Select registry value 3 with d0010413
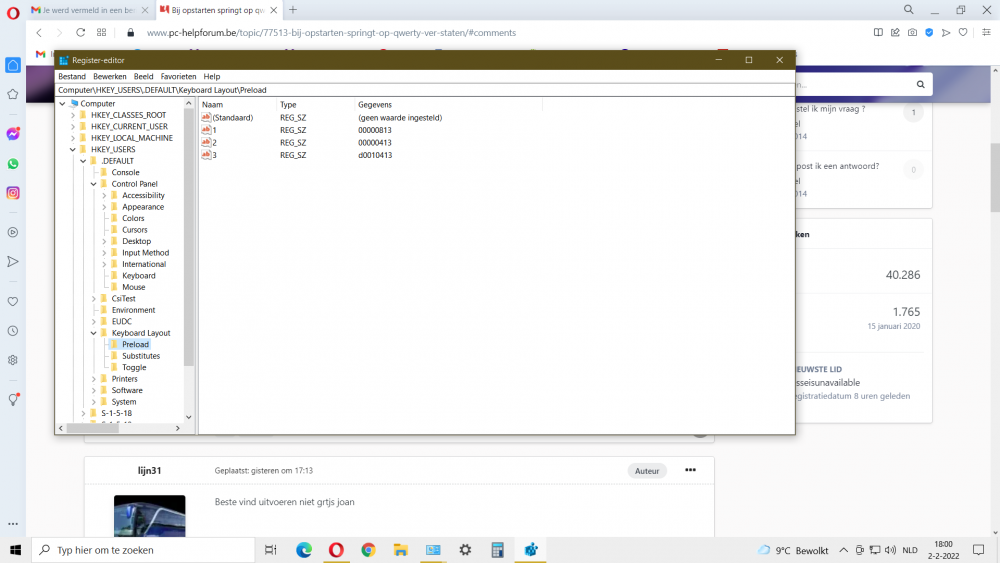Image resolution: width=1000 pixels, height=563 pixels. pos(297,155)
